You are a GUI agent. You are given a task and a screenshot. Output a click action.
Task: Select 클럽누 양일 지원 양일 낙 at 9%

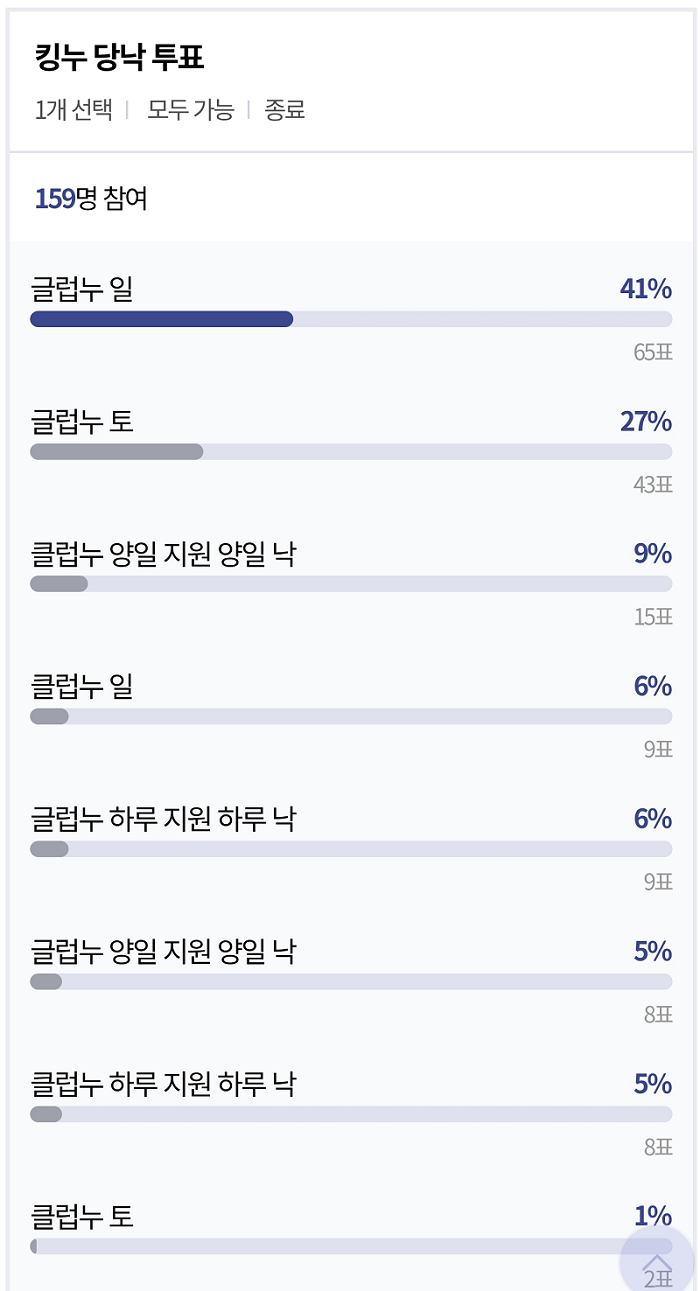pos(163,554)
